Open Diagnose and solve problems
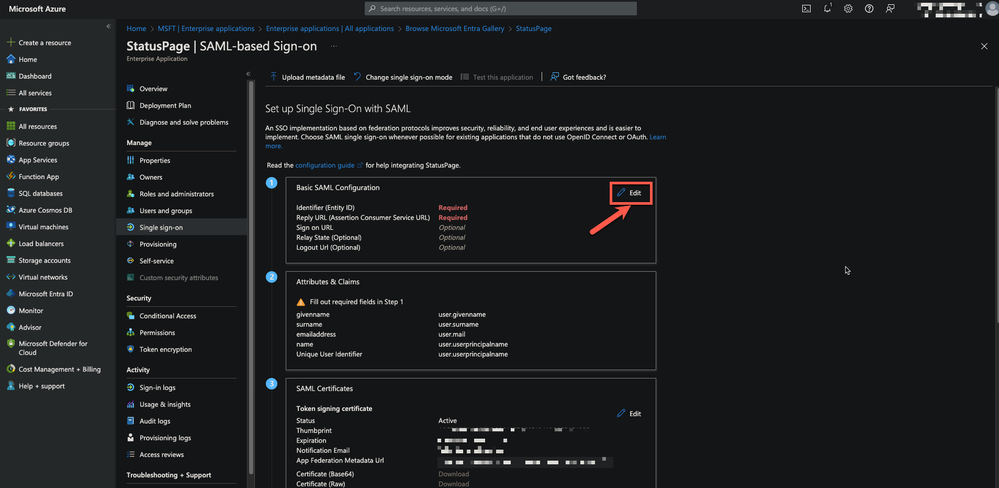 click(182, 122)
